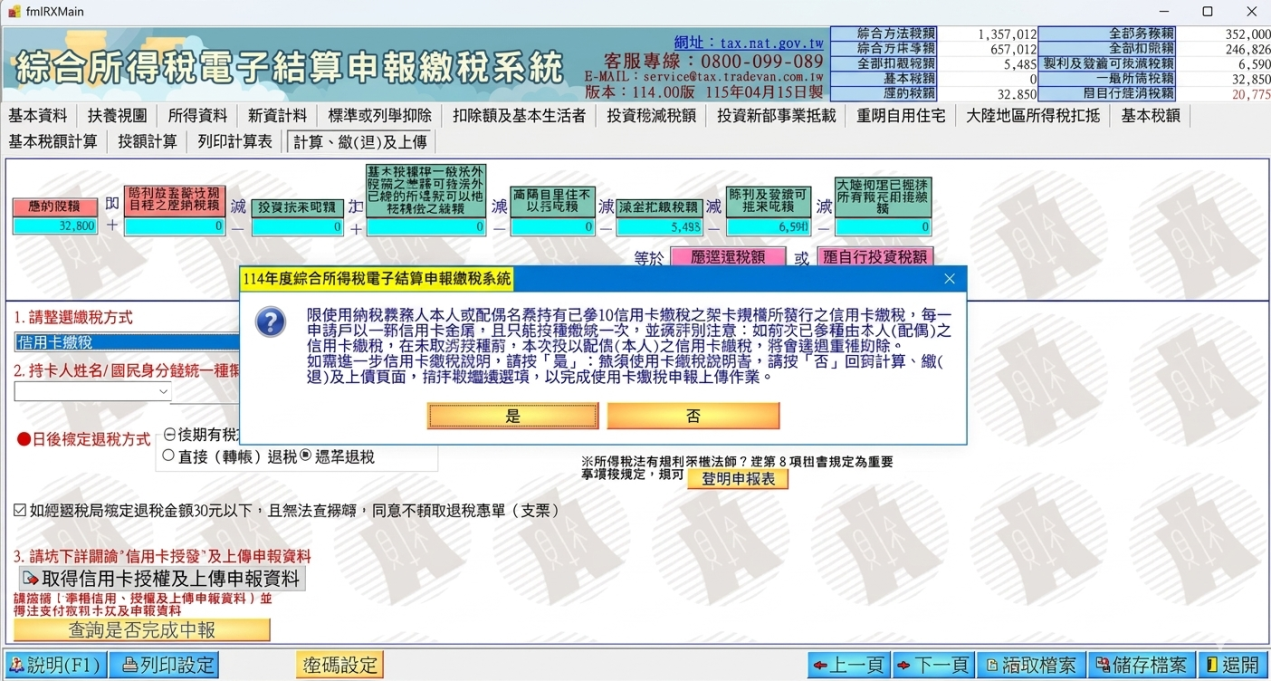Select 直接（轉帳）退稅 radio button
The width and height of the screenshot is (1271, 681).
pyautogui.click(x=169, y=456)
